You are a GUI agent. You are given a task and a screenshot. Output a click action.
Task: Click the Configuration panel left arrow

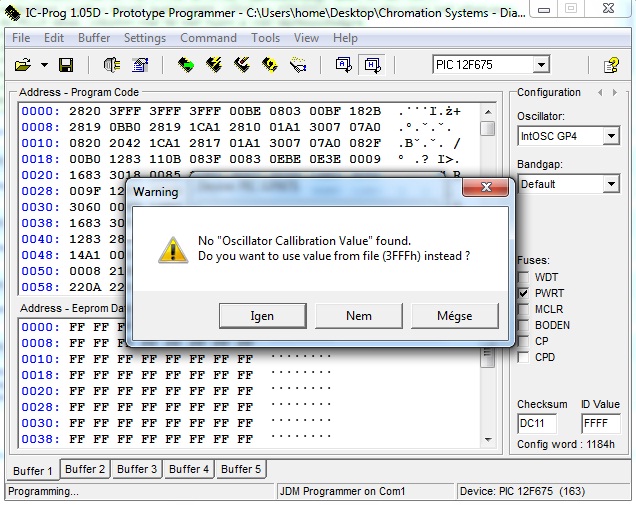600,93
